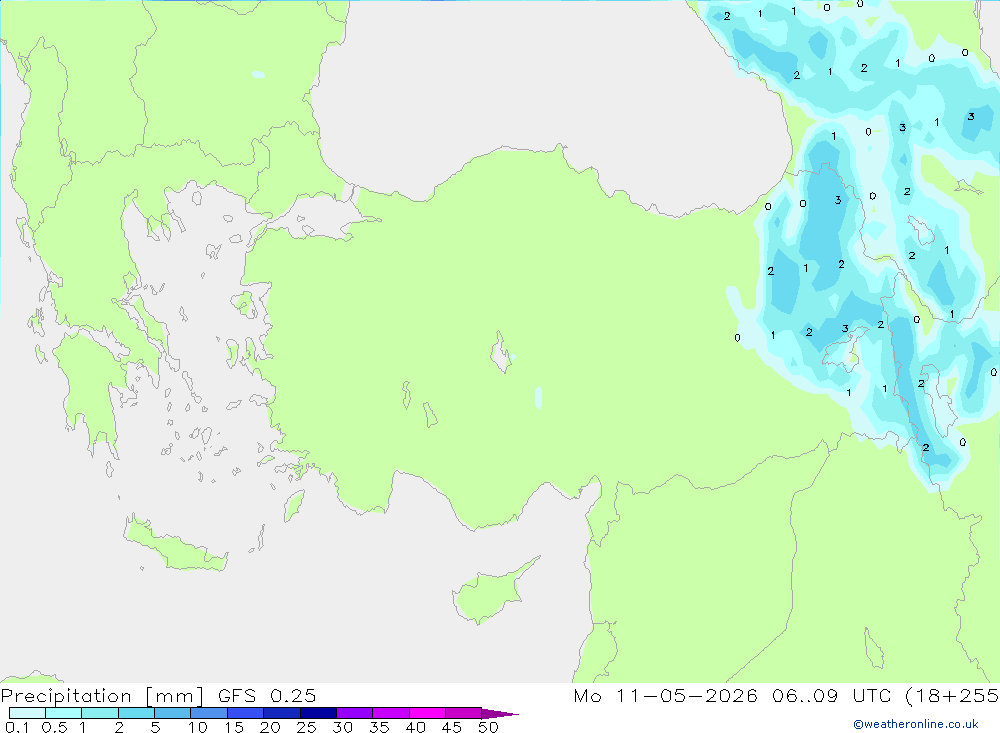
Task: Select the 15–20 mm legend color swatch
Action: (245, 713)
